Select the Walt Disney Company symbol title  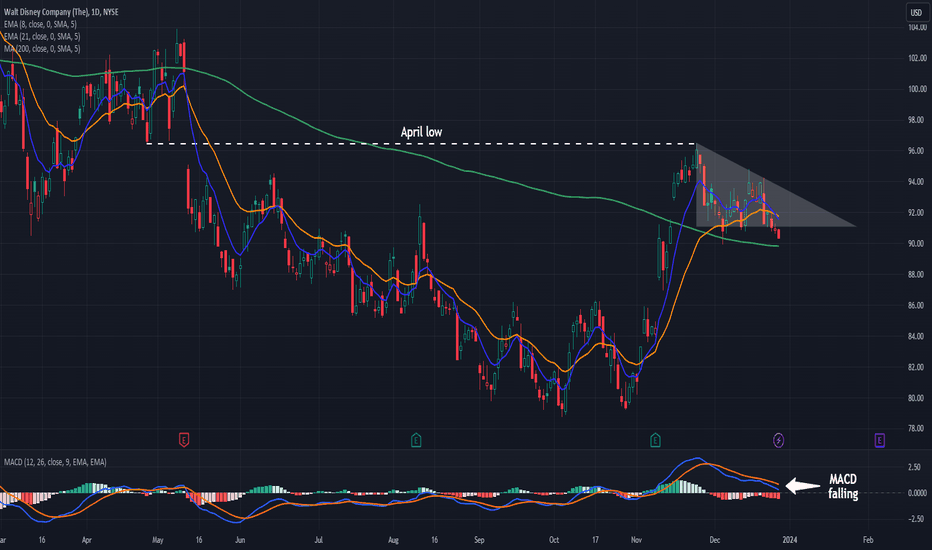tap(61, 12)
